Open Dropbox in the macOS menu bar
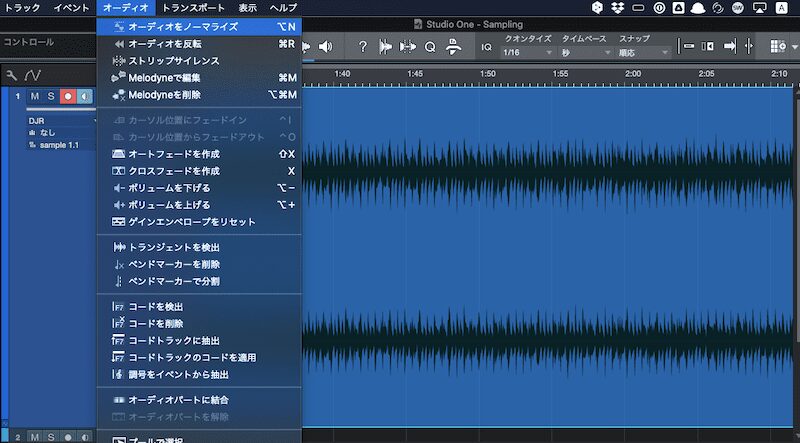 (618, 8)
